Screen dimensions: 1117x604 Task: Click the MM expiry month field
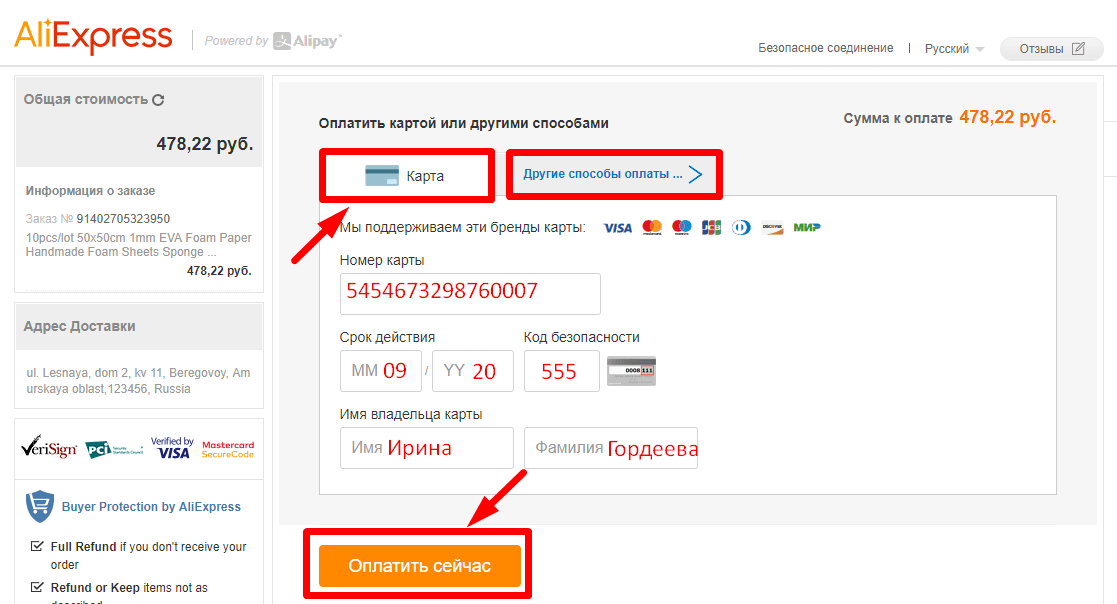[381, 371]
